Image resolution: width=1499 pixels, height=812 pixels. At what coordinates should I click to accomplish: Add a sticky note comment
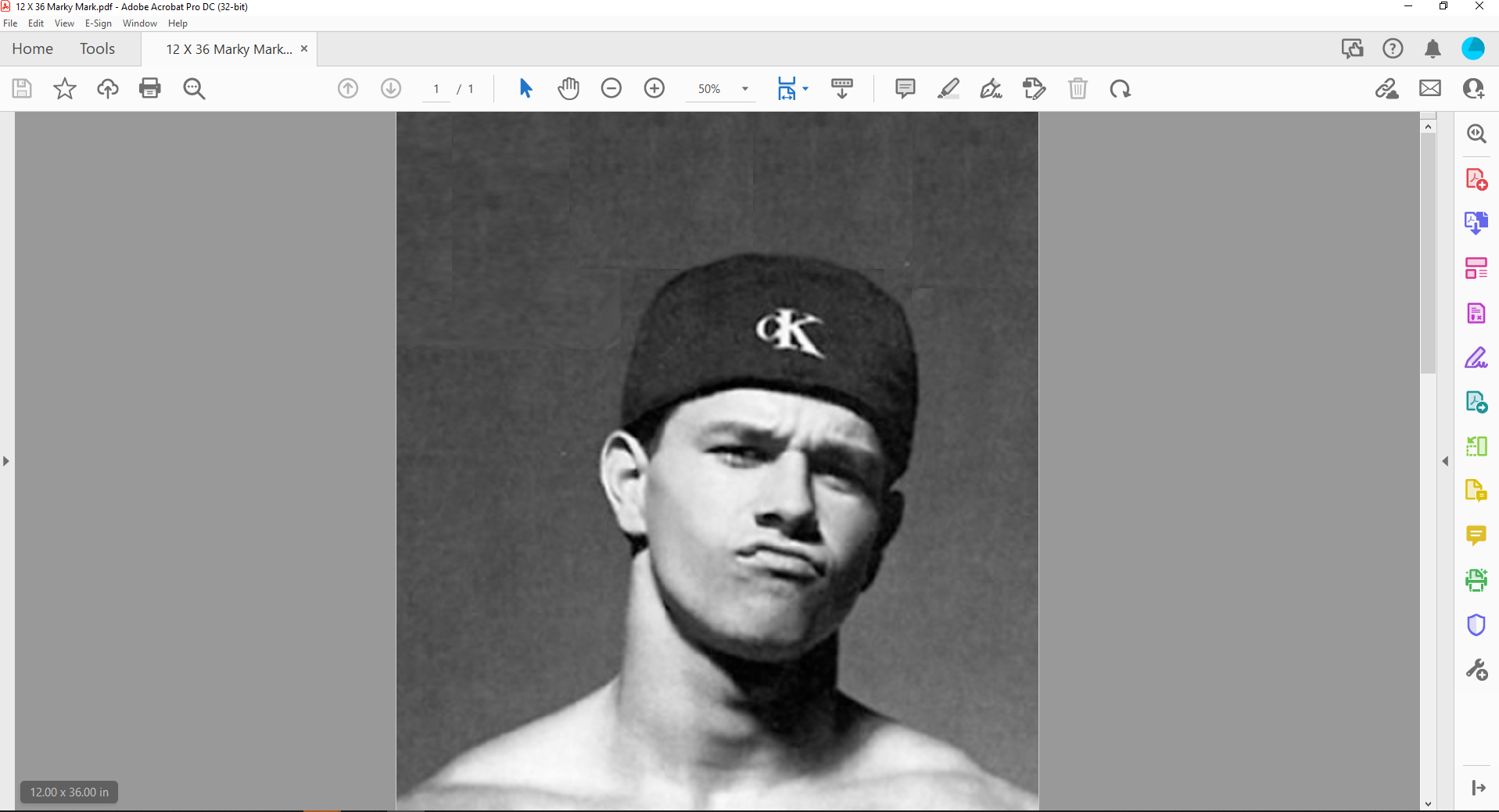point(905,88)
